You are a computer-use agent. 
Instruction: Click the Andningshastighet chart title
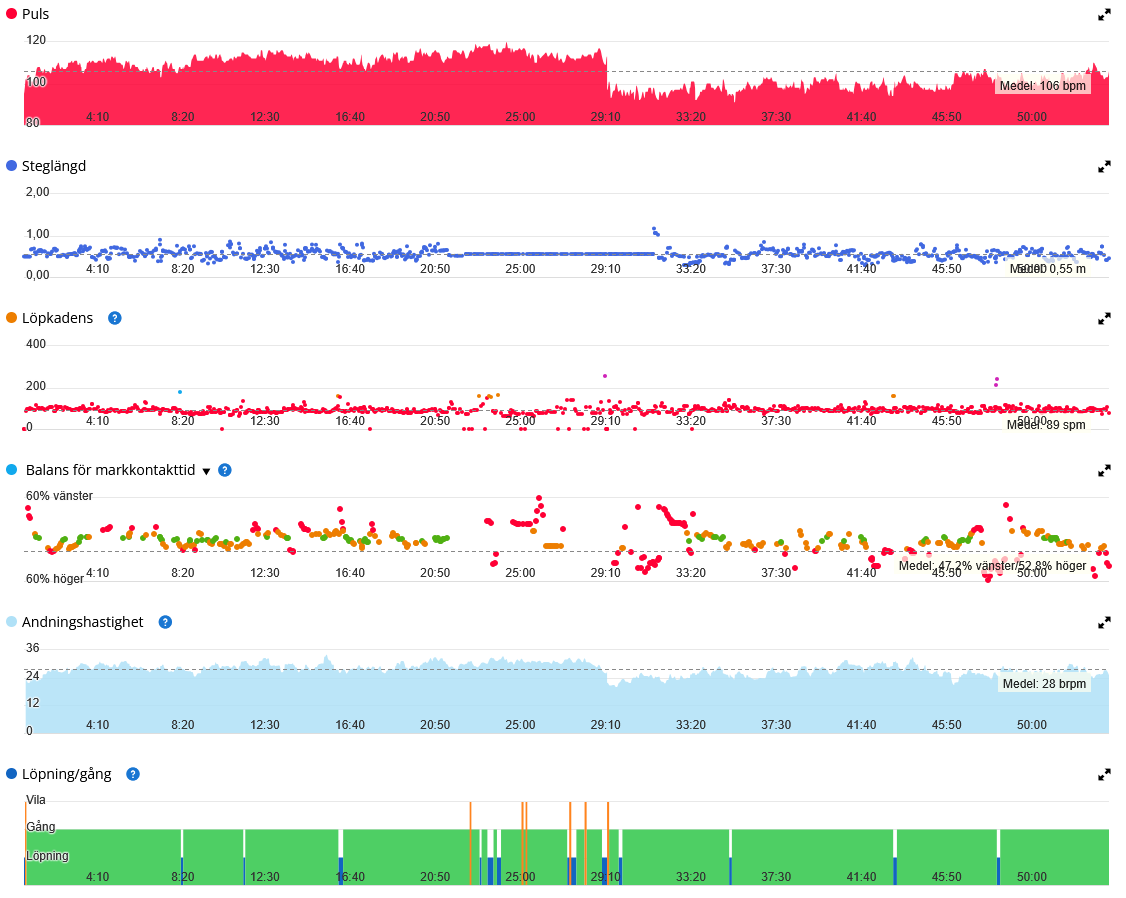pos(83,622)
